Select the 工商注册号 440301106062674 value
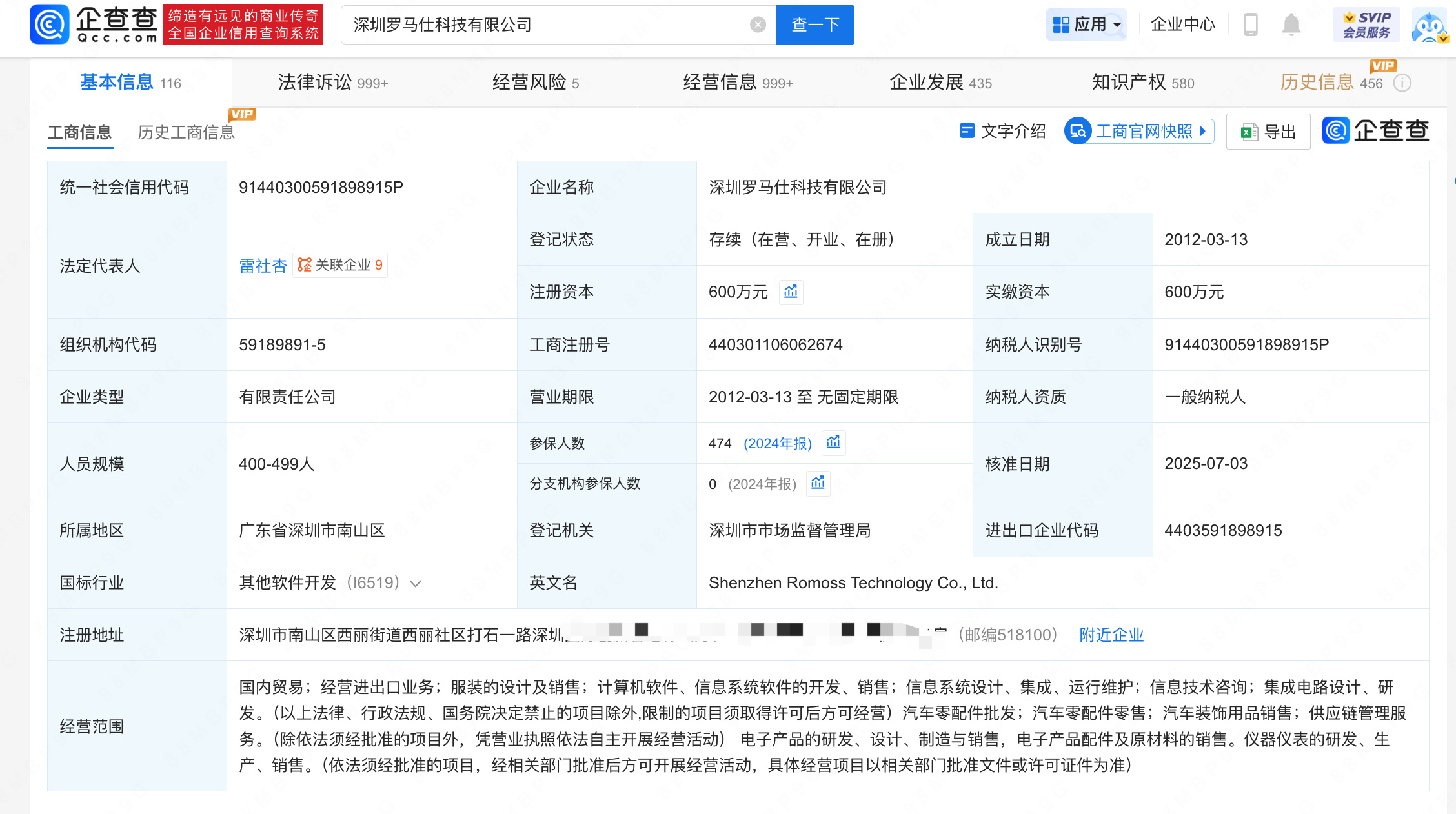 click(775, 344)
